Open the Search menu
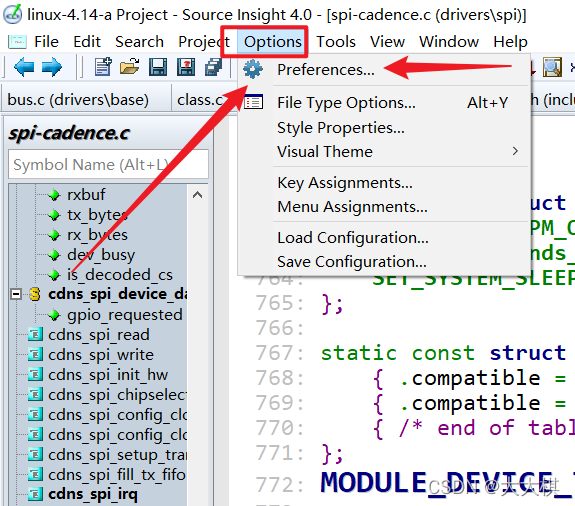 click(x=139, y=42)
